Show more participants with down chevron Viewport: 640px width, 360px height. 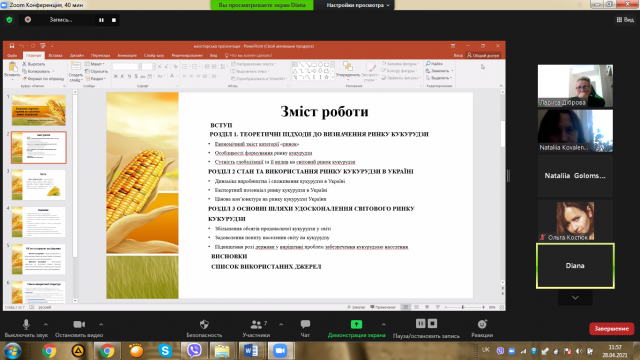tap(575, 298)
